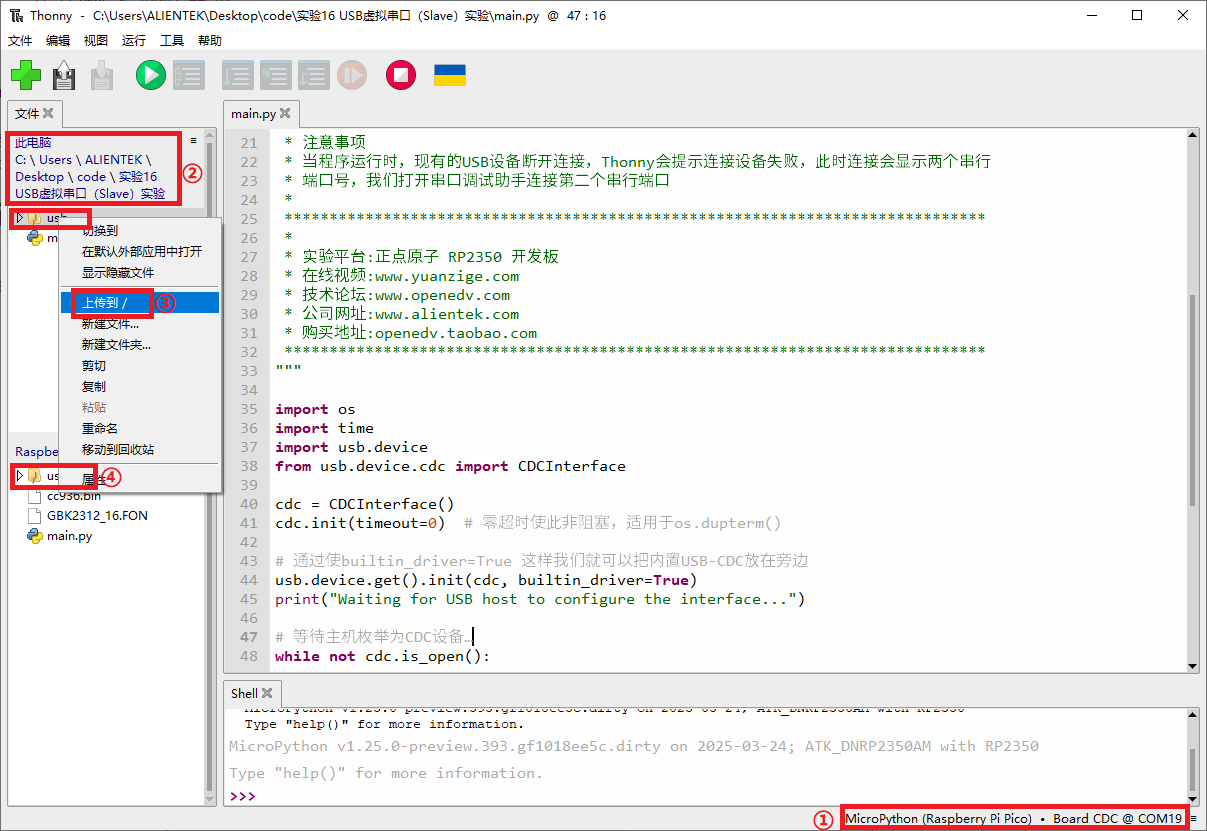Expand the local usb folder arrow
Viewport: 1207px width, 831px height.
point(18,217)
